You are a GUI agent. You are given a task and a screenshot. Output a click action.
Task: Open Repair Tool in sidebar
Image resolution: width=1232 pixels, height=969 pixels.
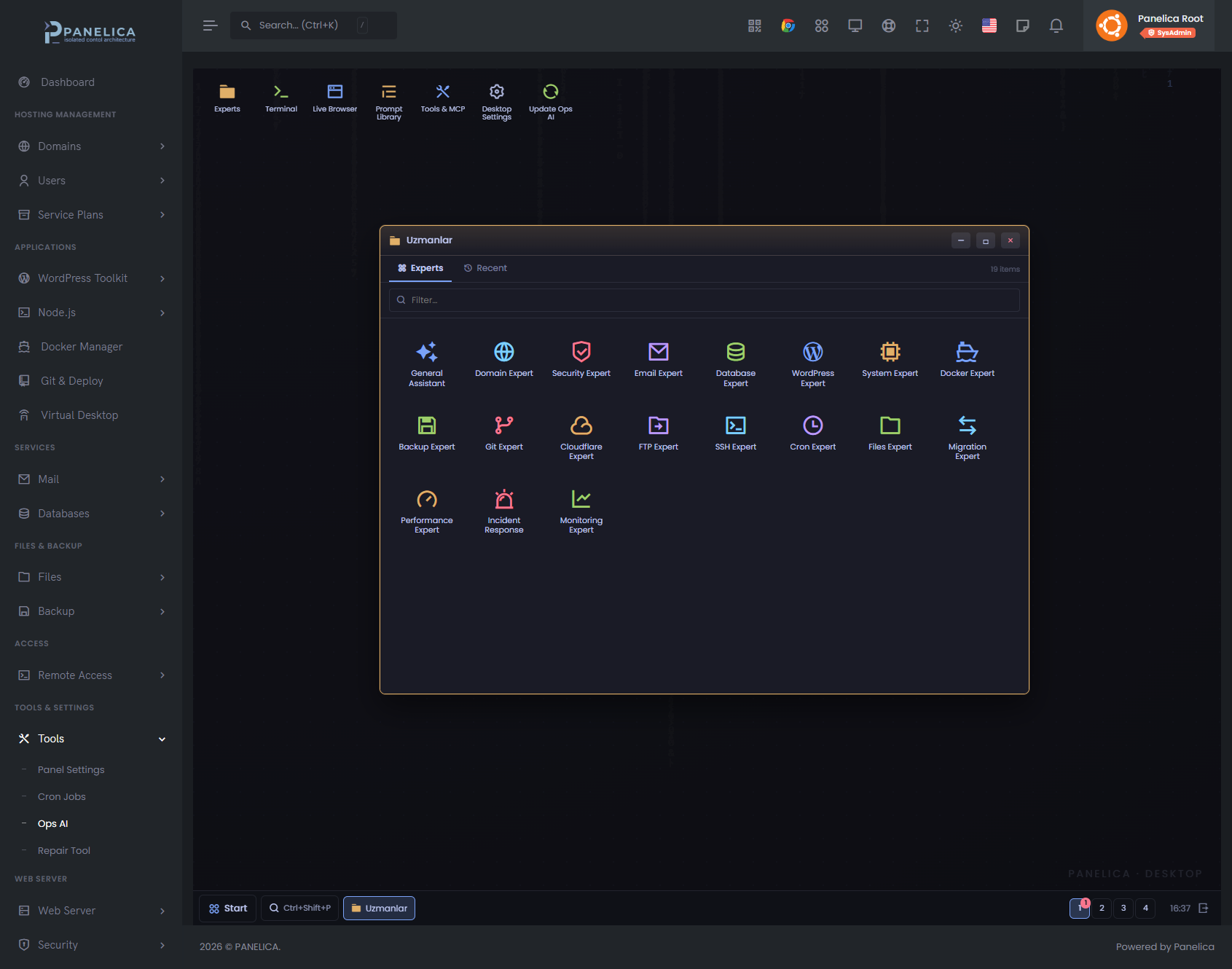64,851
